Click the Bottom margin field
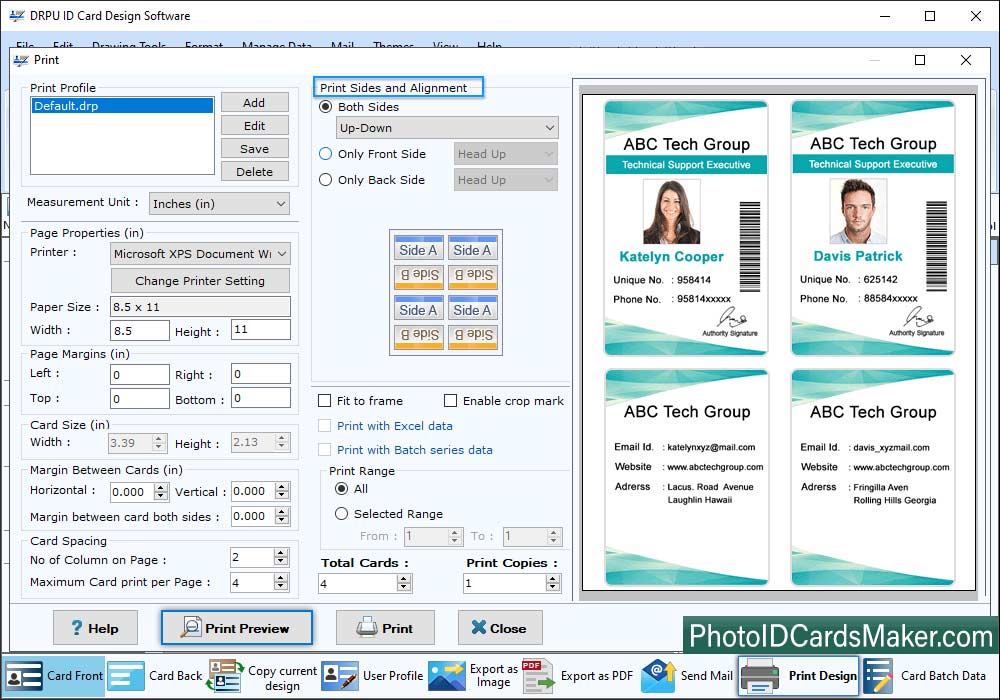The height and width of the screenshot is (700, 1000). pos(260,398)
